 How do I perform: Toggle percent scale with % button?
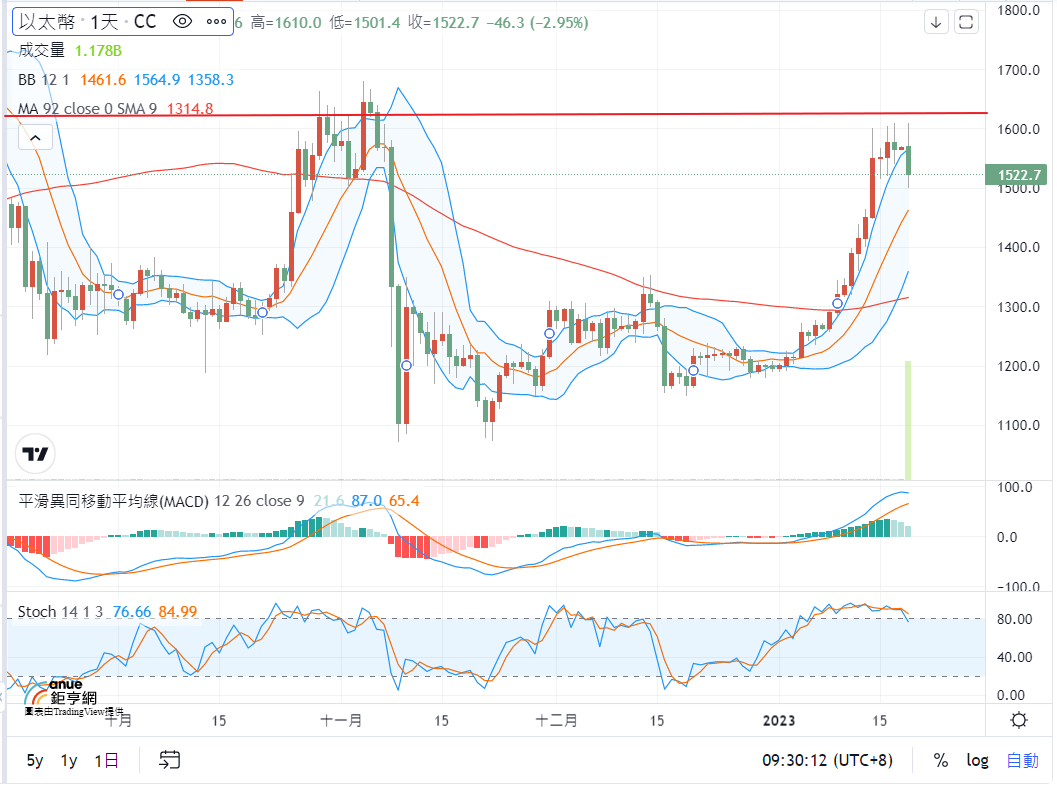tap(940, 761)
